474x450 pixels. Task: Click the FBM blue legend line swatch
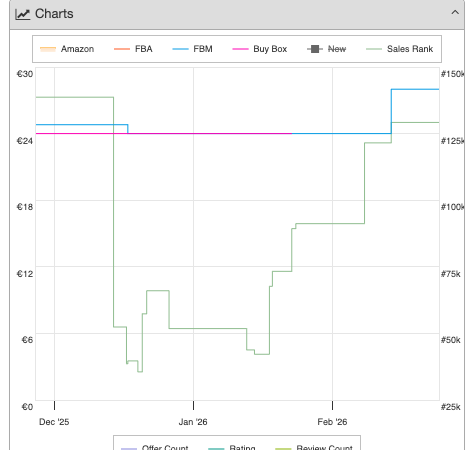click(x=180, y=49)
